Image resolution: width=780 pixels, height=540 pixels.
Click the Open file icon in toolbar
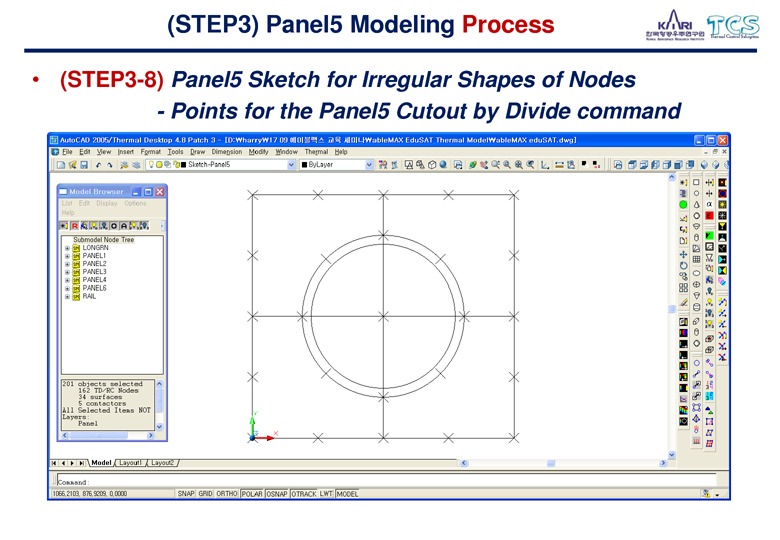pos(73,165)
